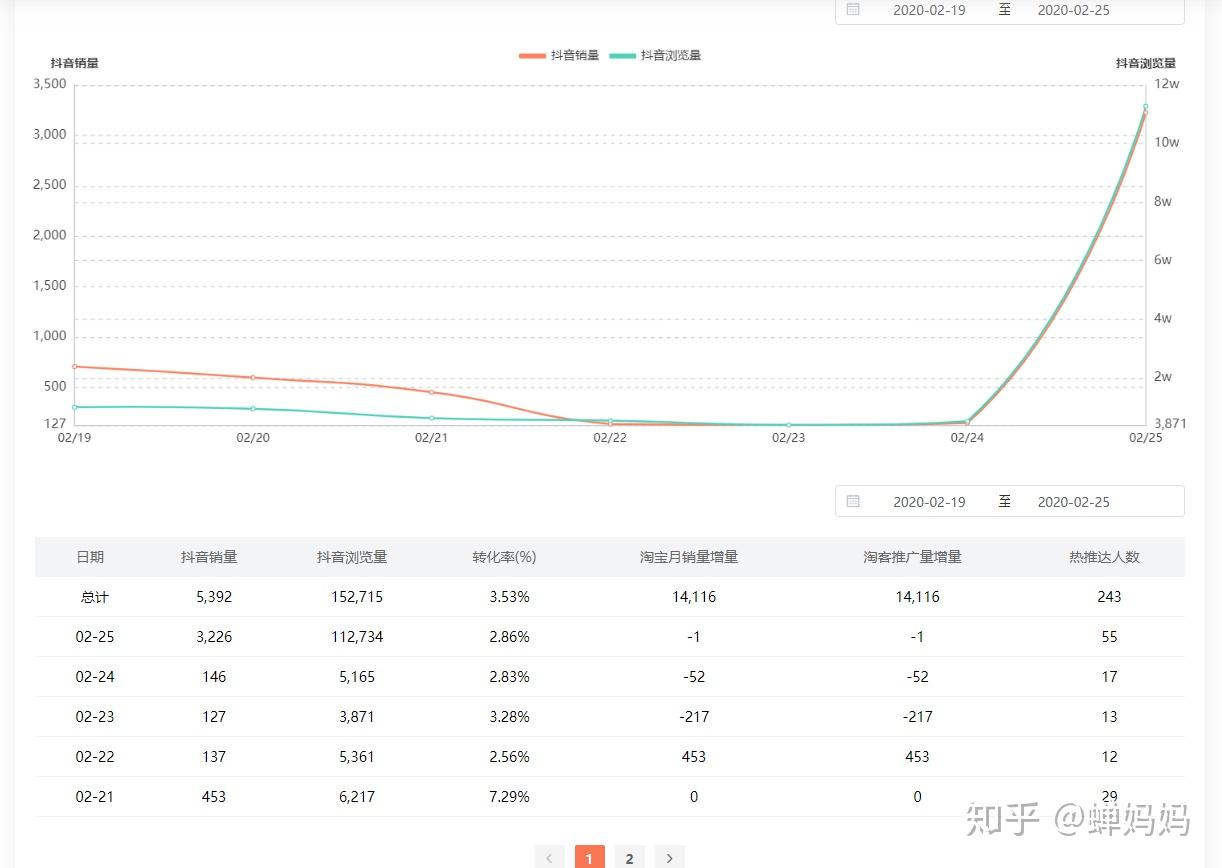
Task: Toggle the 抖音浏览量 legend series
Action: tap(656, 55)
